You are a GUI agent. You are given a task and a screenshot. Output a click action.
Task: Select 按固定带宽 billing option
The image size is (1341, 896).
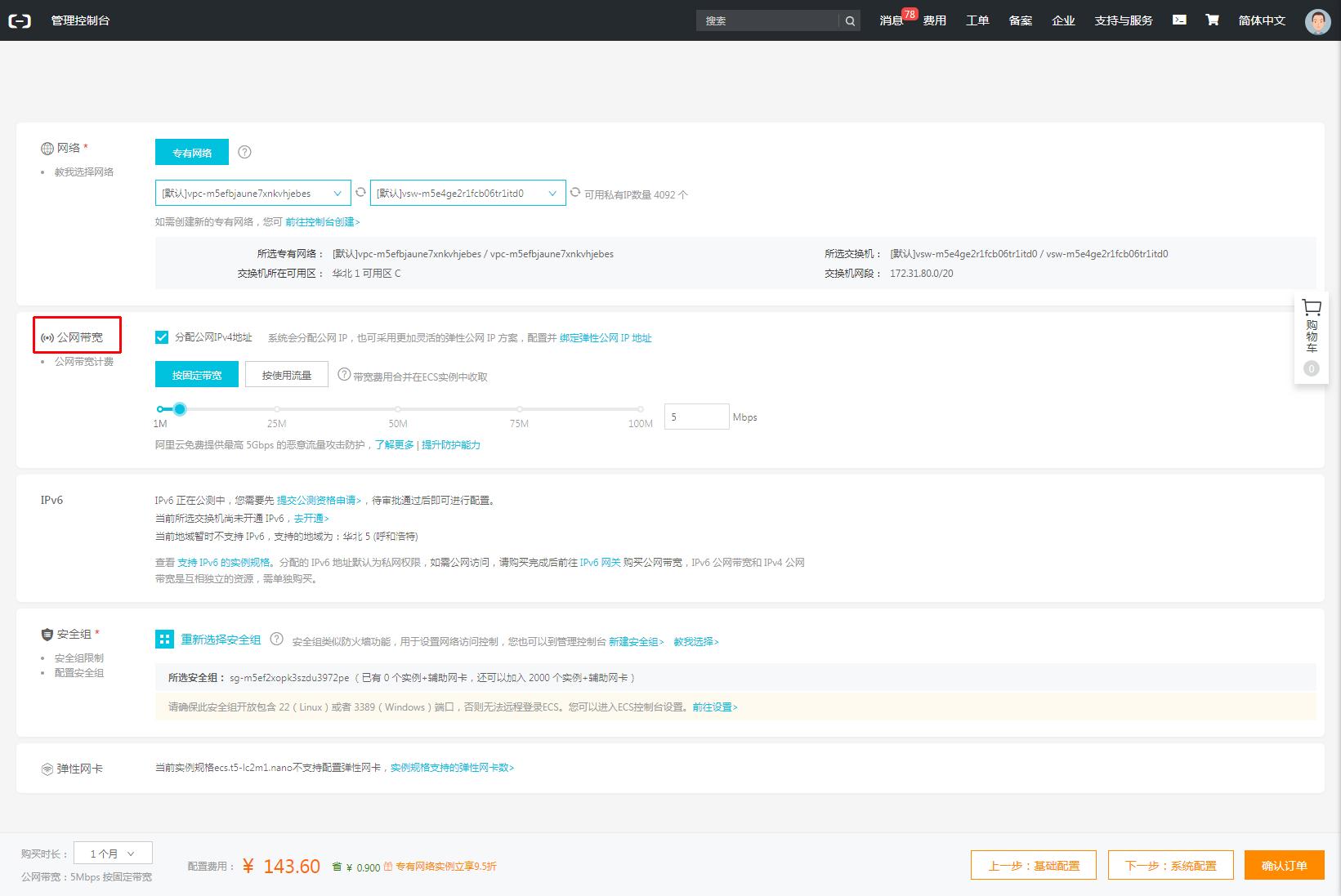[197, 375]
